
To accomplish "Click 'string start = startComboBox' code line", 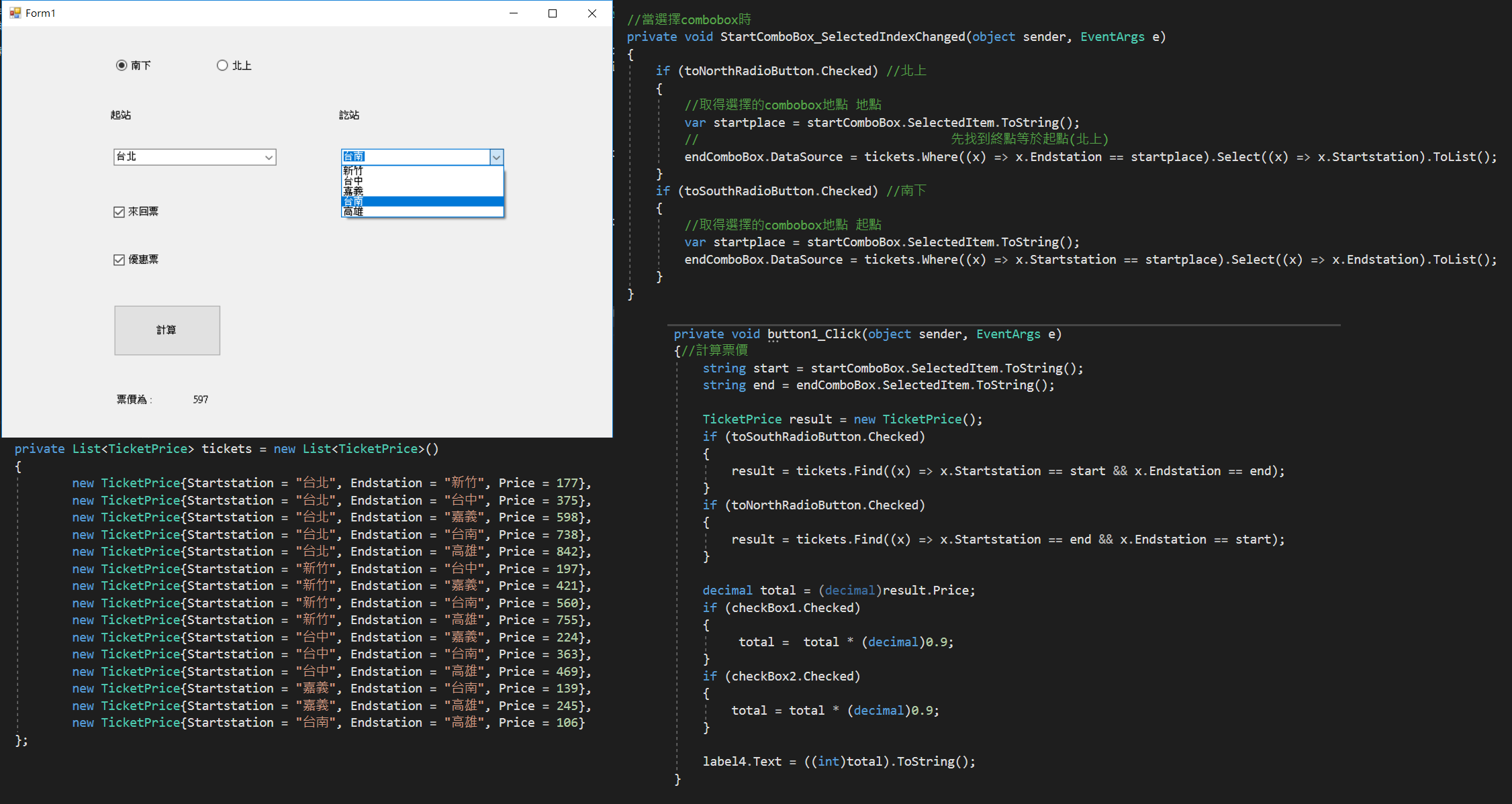I will (893, 368).
